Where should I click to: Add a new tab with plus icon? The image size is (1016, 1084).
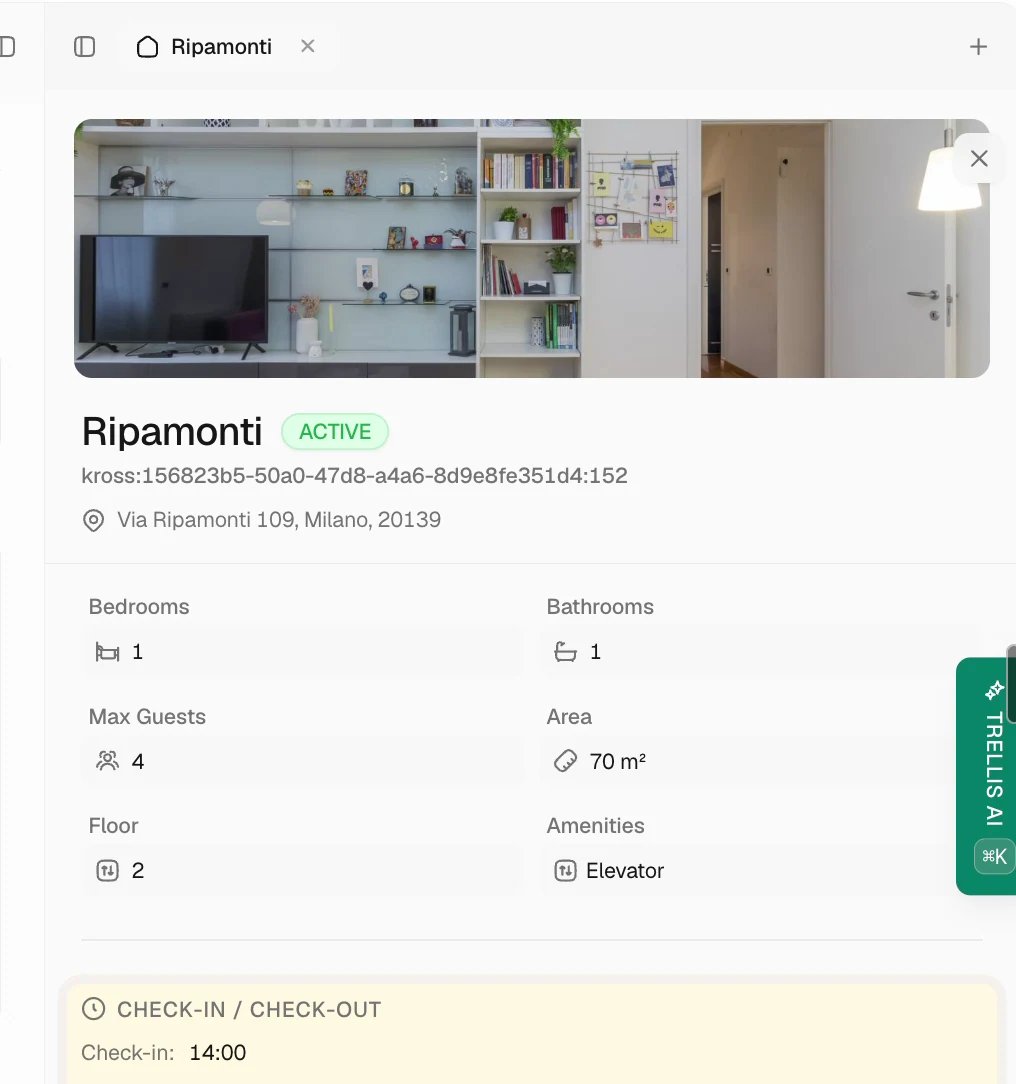coord(978,46)
